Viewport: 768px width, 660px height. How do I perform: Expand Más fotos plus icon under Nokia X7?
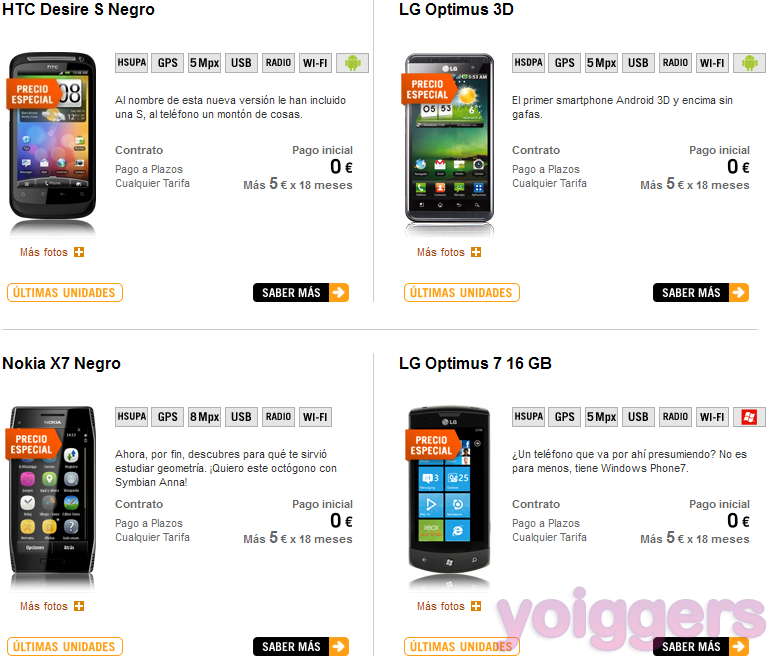(x=79, y=606)
